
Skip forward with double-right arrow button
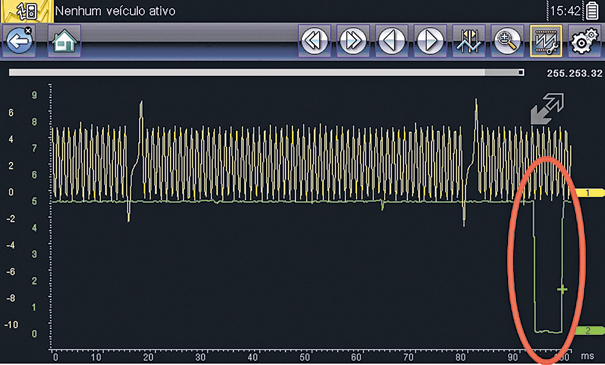pos(353,41)
